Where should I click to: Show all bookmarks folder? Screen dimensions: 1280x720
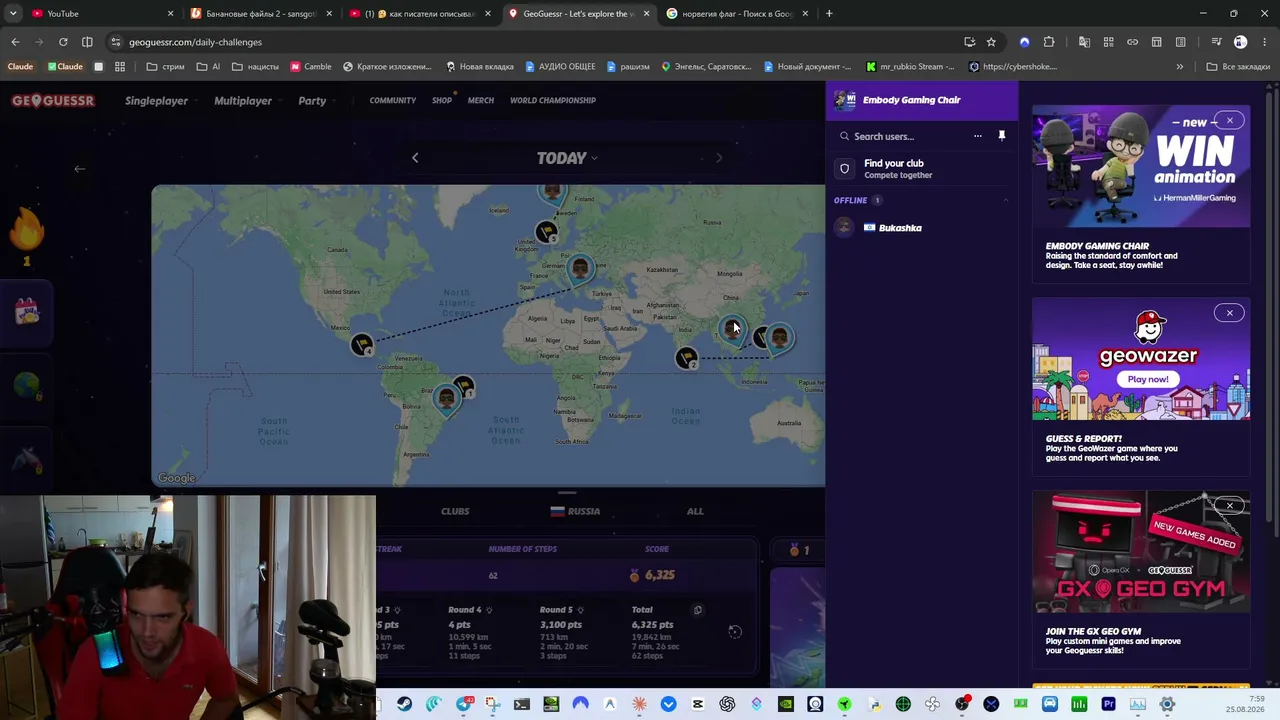[1238, 67]
